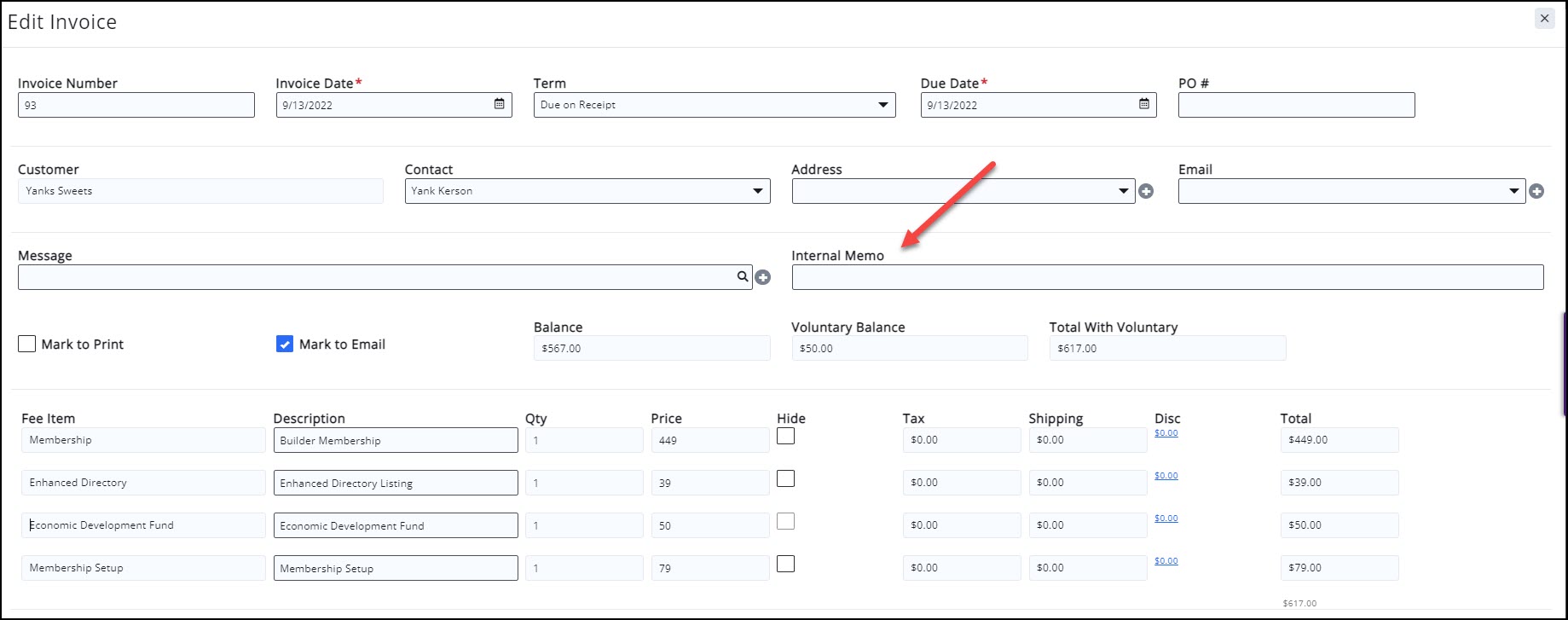
Task: Tick Hide checkbox for Builder Membership row
Action: (786, 436)
